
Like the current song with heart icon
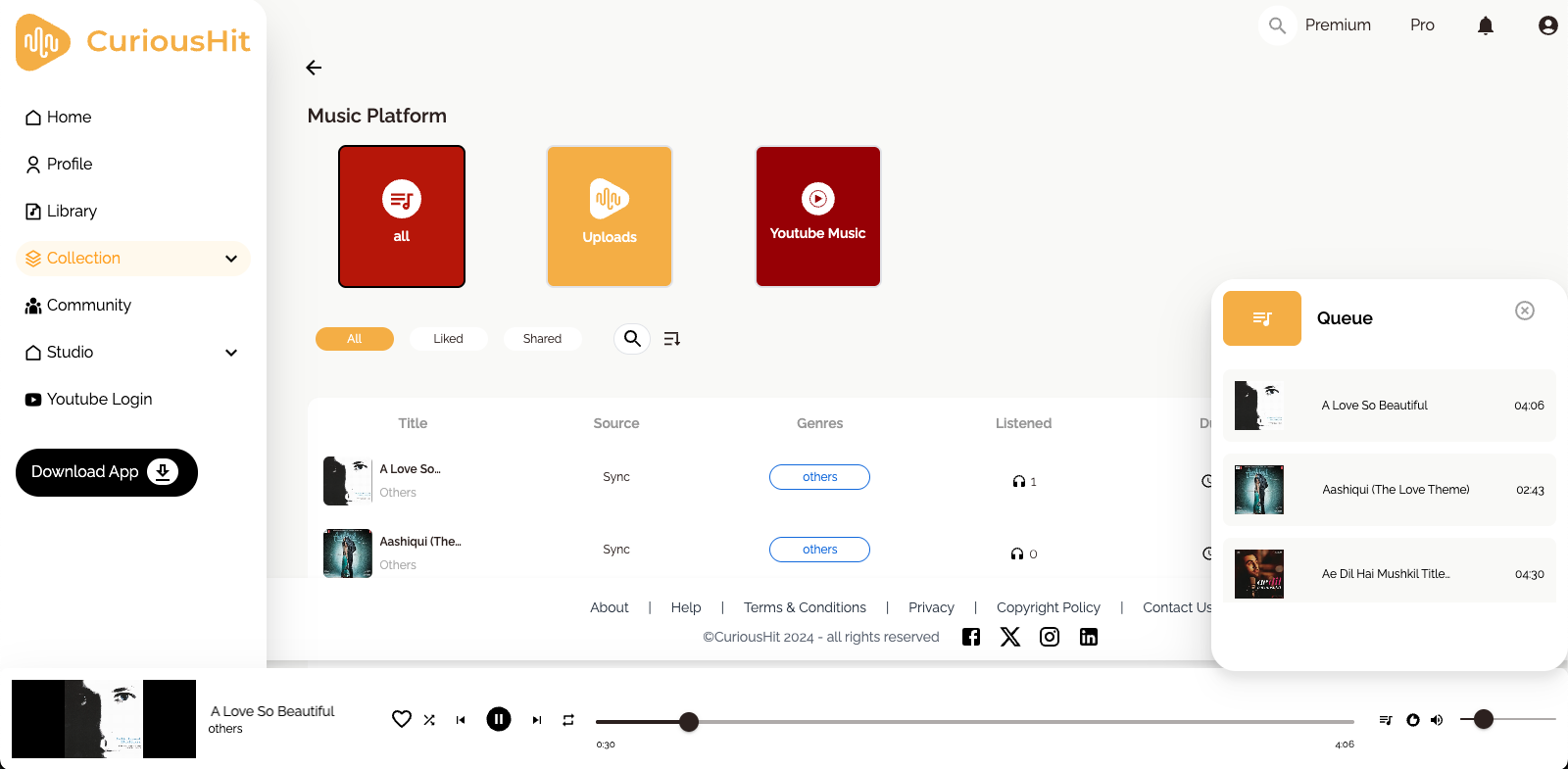tap(401, 719)
